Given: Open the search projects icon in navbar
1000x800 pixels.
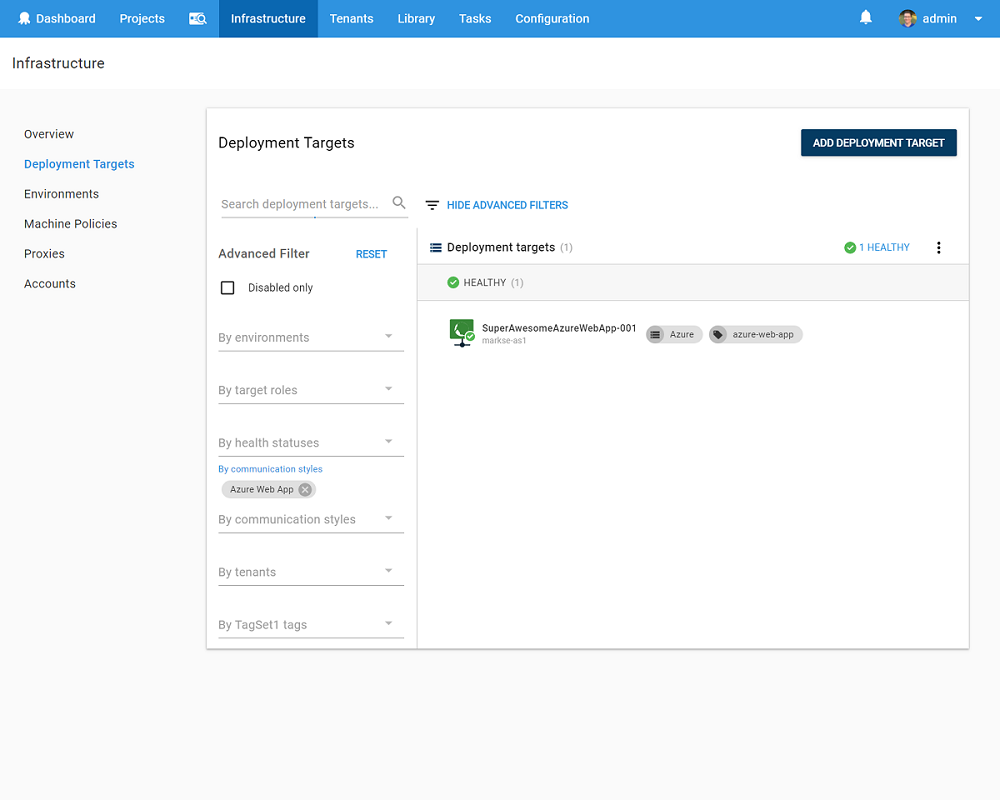Looking at the screenshot, I should (x=198, y=19).
